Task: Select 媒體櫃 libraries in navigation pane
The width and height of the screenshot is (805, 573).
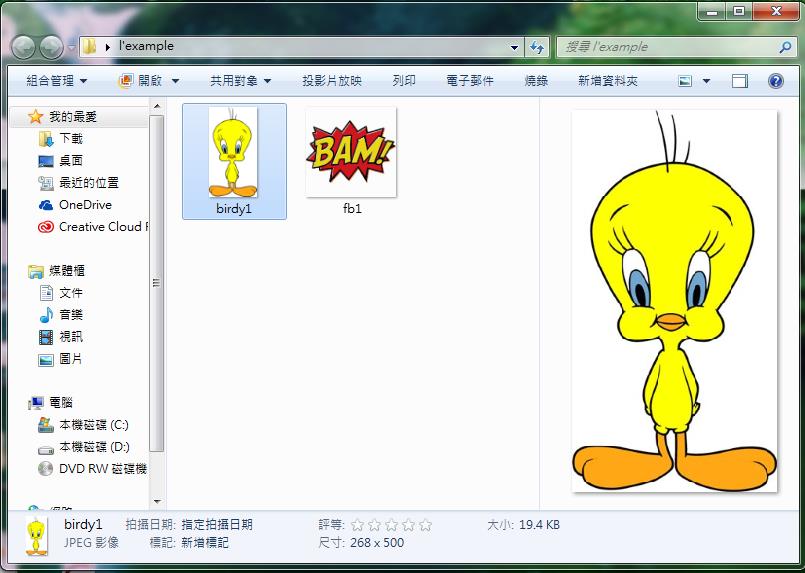Action: pos(56,271)
